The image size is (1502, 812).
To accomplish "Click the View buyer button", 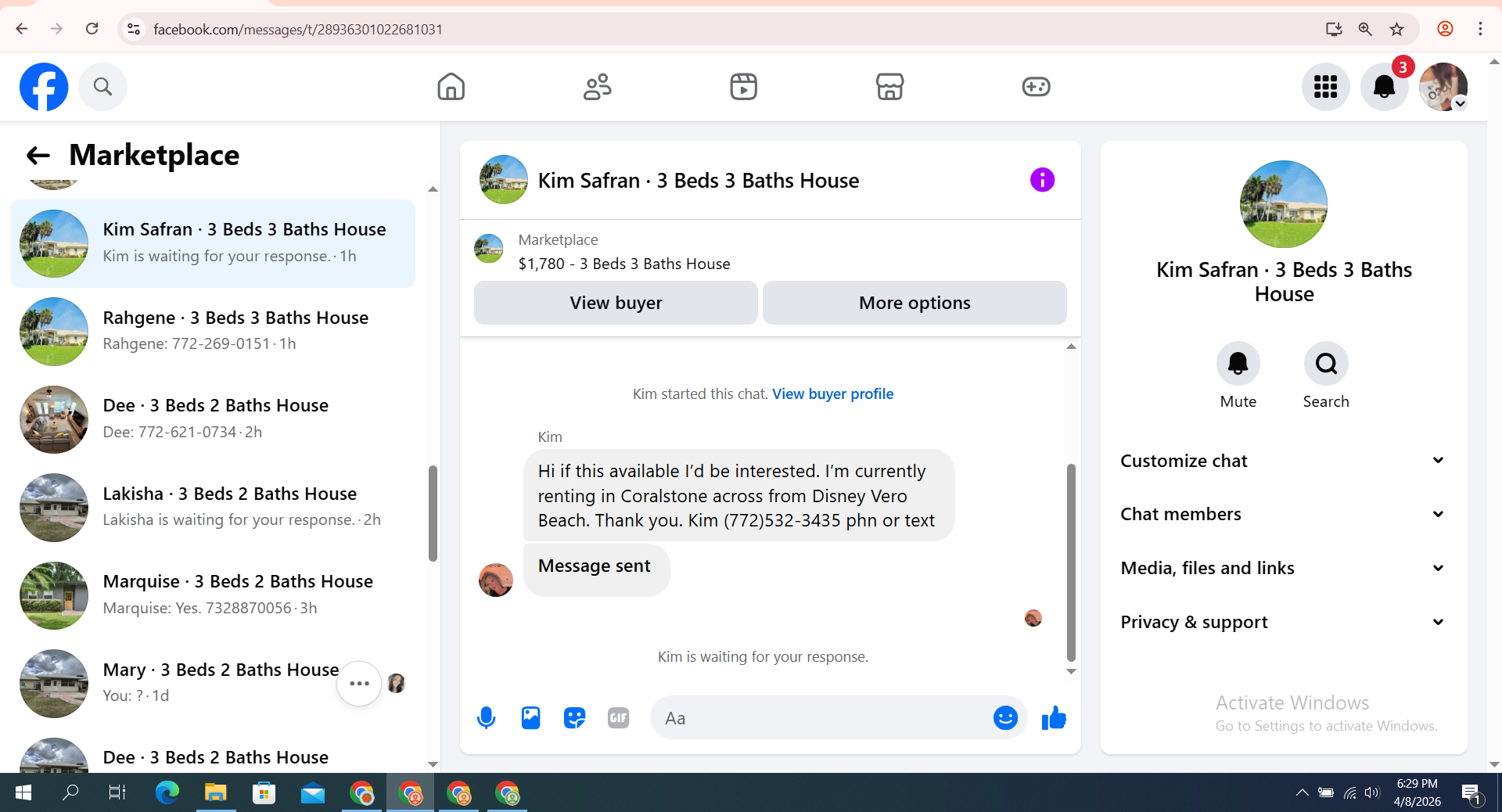I will (x=616, y=303).
